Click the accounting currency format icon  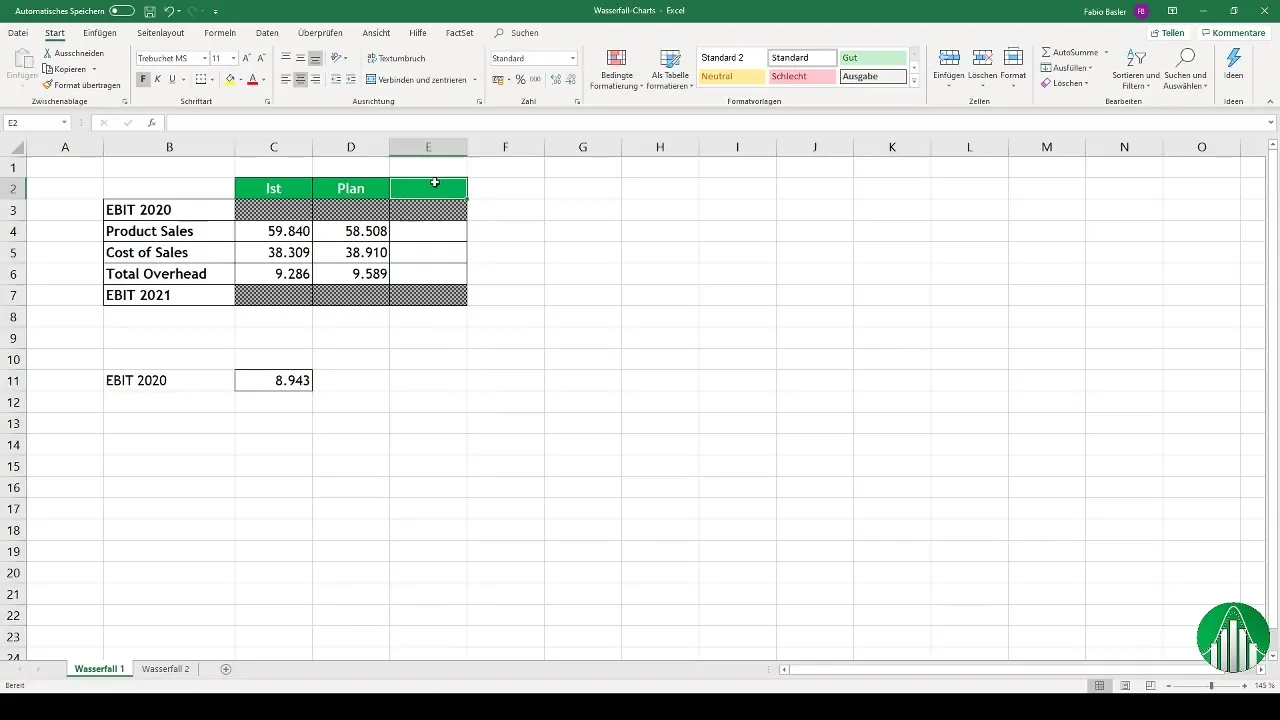pyautogui.click(x=500, y=79)
